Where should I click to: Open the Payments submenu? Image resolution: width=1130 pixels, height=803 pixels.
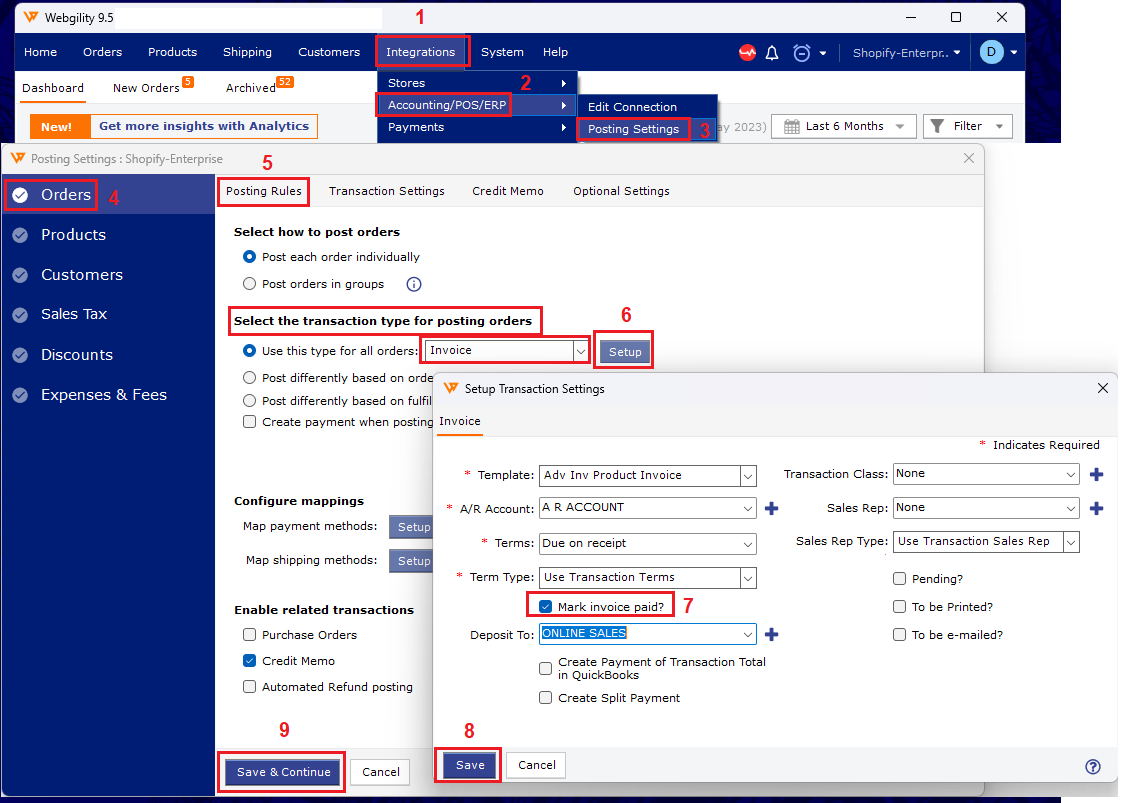coord(476,127)
